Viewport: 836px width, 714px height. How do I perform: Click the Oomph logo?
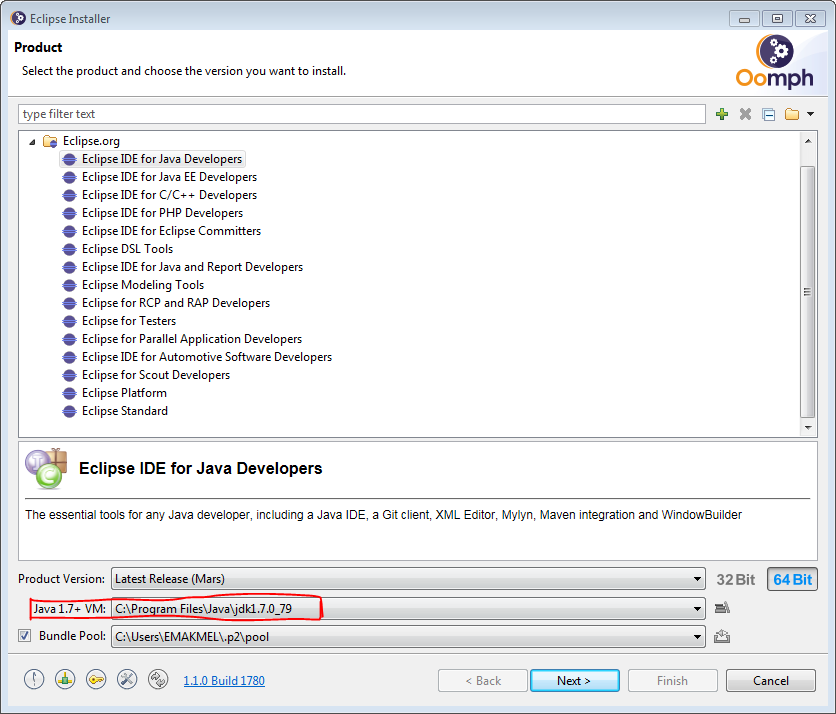click(x=775, y=62)
